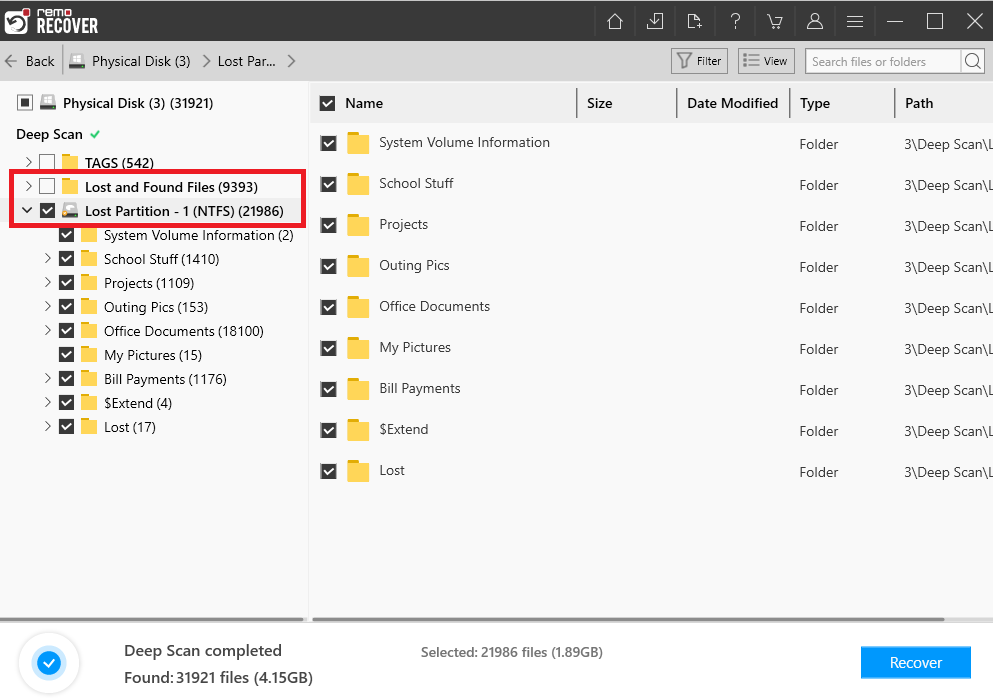
Task: Uncheck the Projects row checkbox in file list
Action: (x=329, y=225)
